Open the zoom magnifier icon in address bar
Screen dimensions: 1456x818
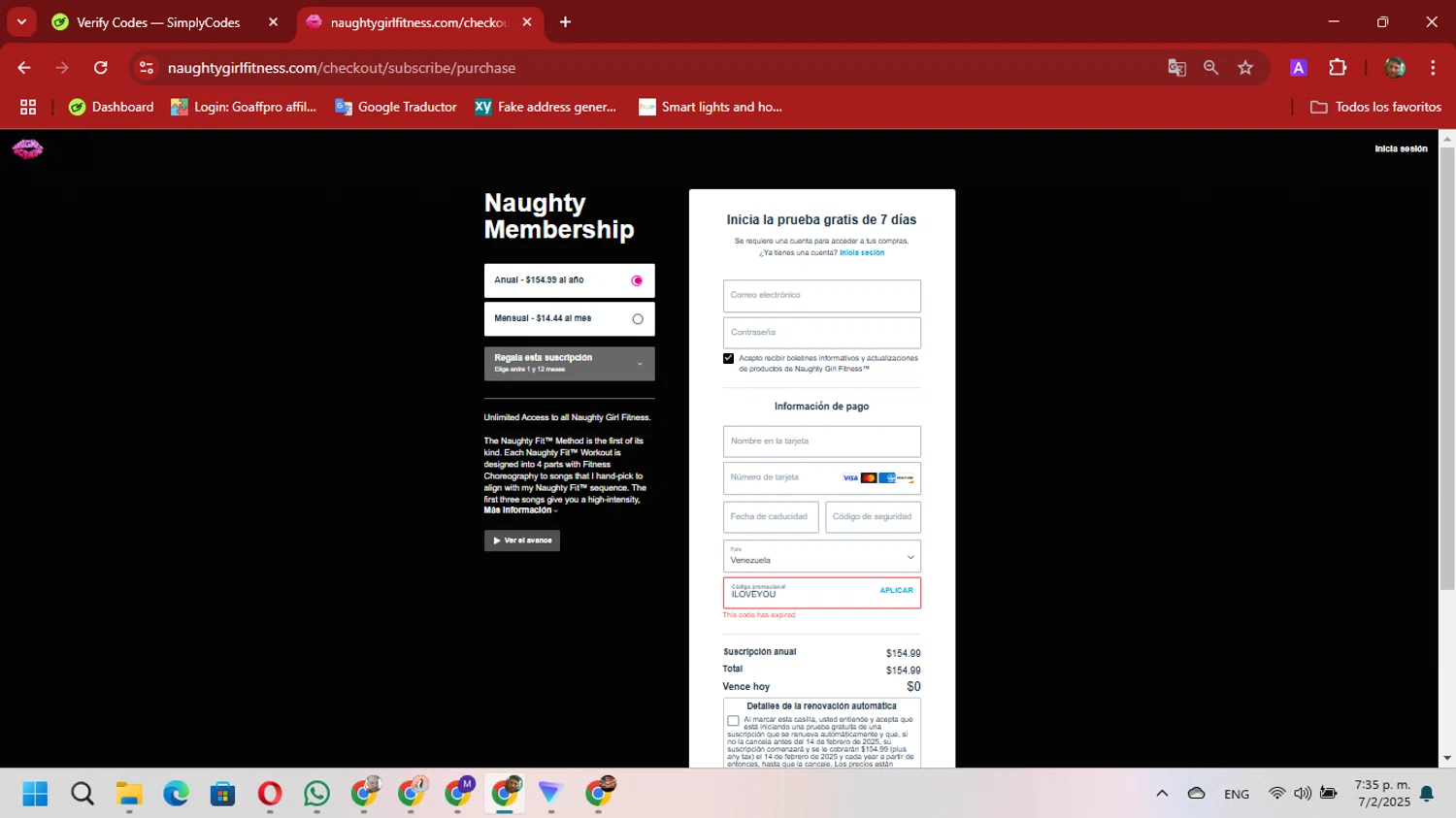(1210, 68)
